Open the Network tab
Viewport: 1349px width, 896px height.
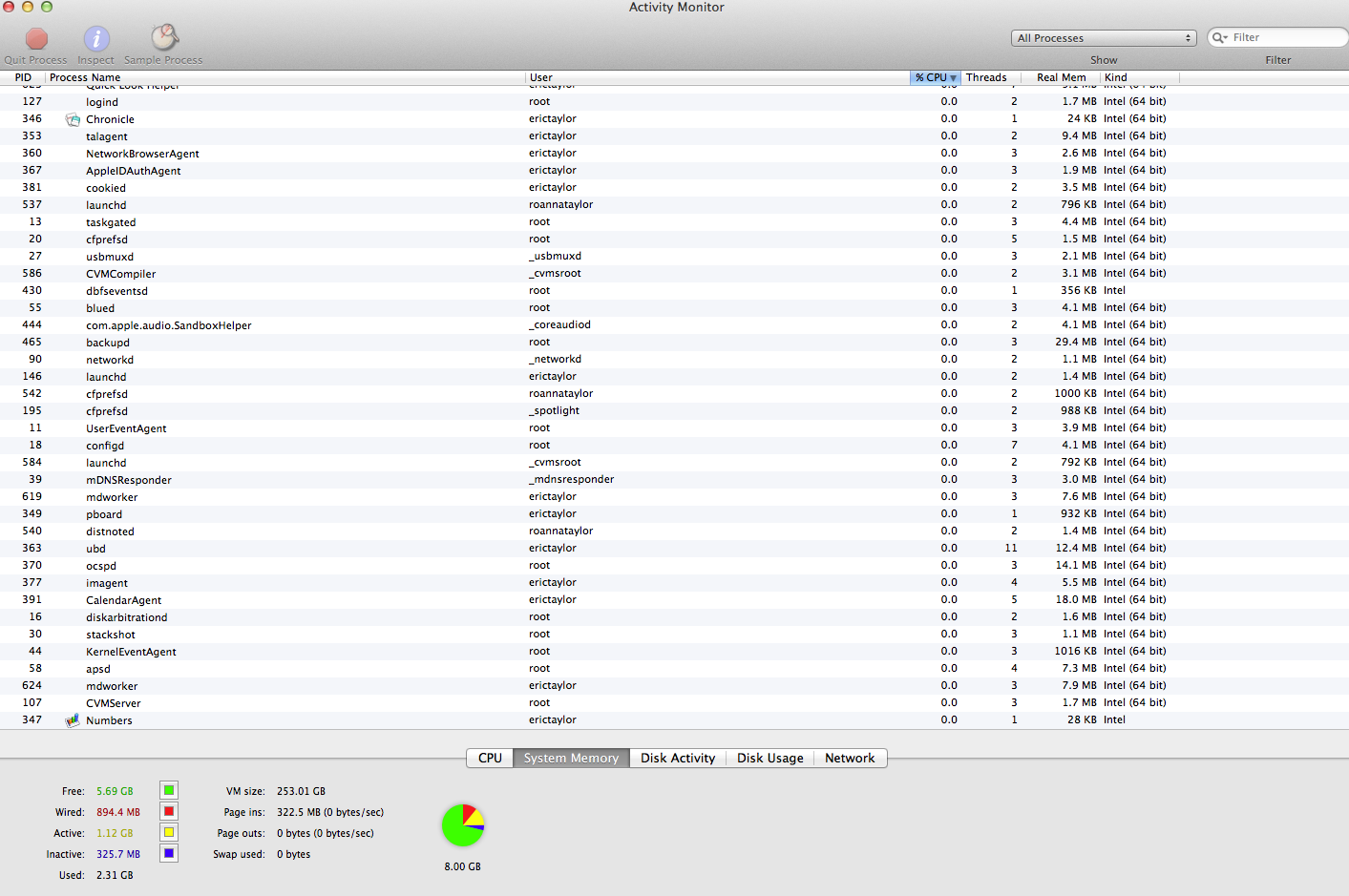tap(850, 758)
